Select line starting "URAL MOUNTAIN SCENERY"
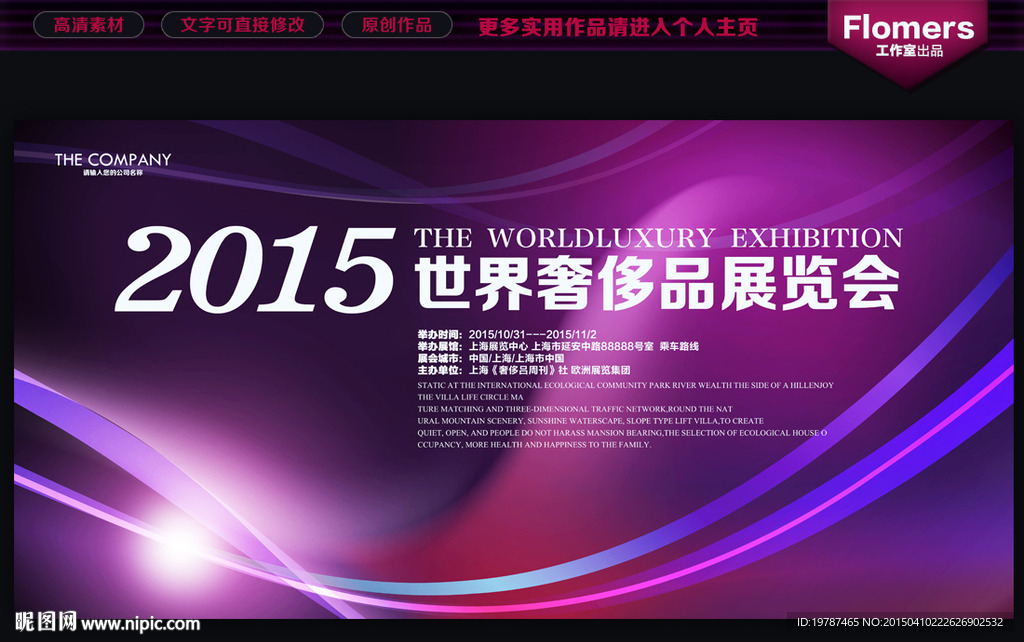The image size is (1024, 642). pos(590,421)
